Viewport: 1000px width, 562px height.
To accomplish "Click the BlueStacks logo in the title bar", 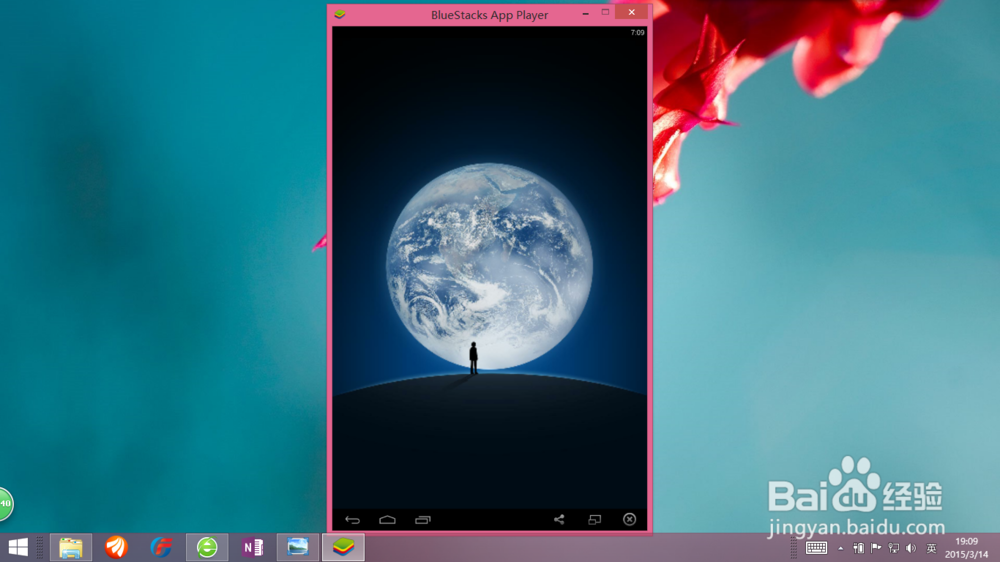I will point(340,14).
